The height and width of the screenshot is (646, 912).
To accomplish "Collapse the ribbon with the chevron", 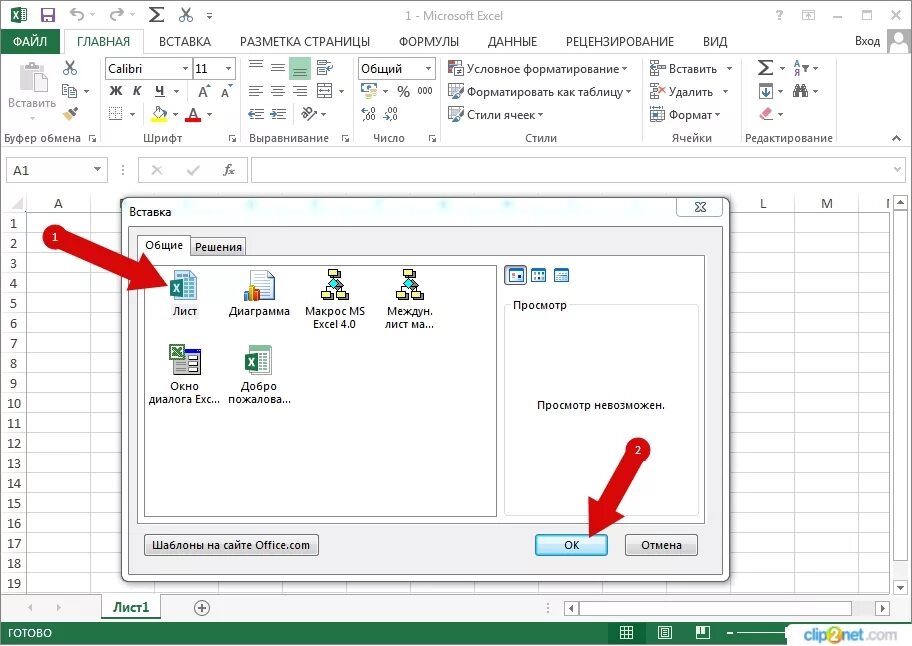I will tap(896, 138).
